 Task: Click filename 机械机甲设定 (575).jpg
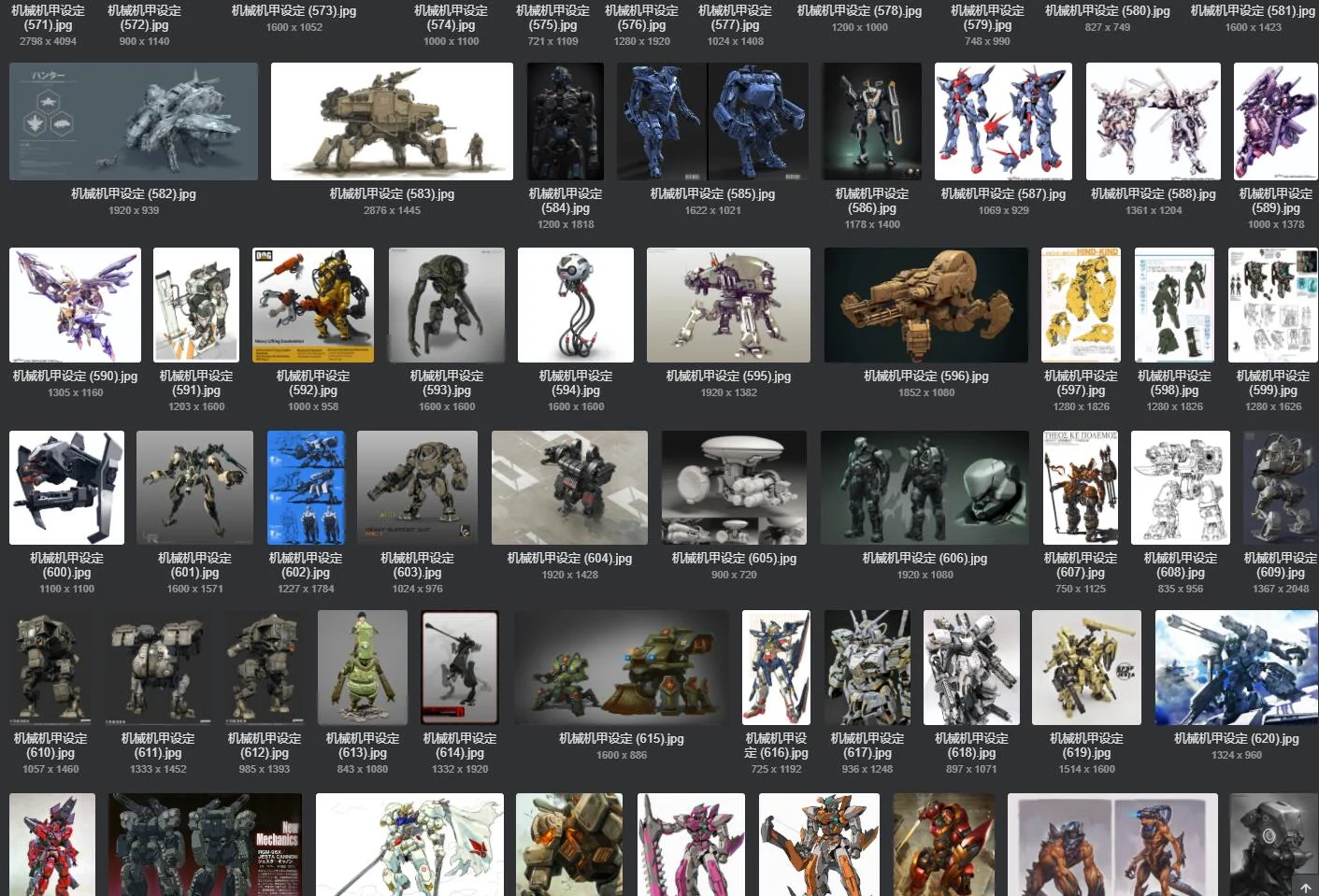click(x=552, y=18)
